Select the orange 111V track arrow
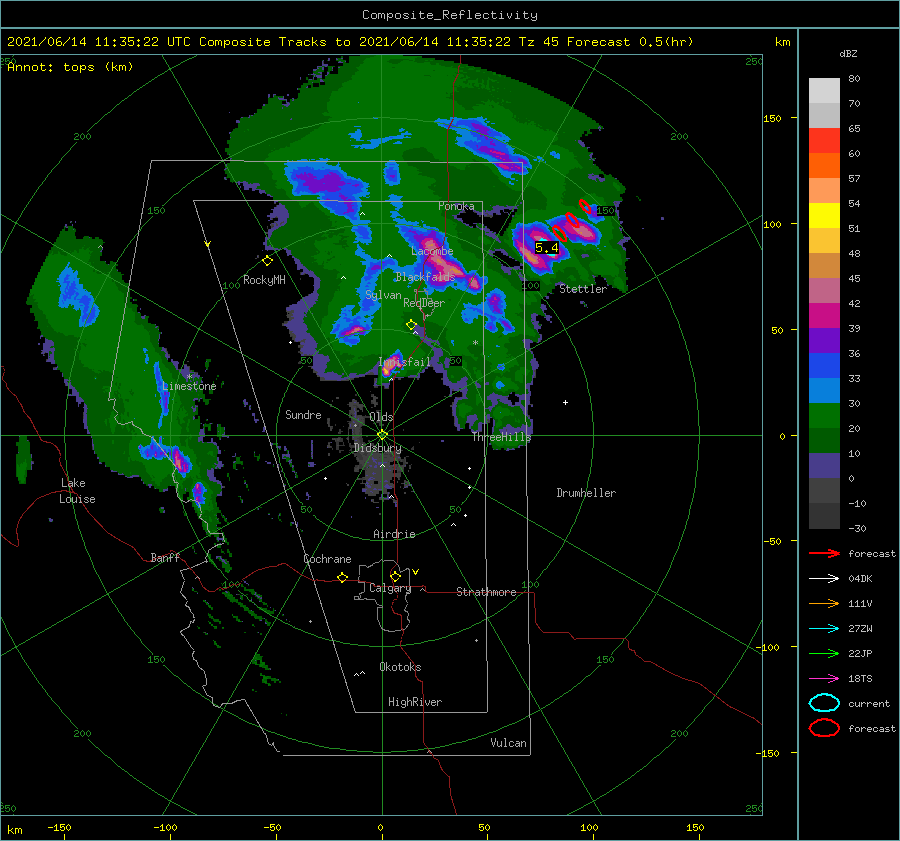Image resolution: width=900 pixels, height=841 pixels. point(824,603)
